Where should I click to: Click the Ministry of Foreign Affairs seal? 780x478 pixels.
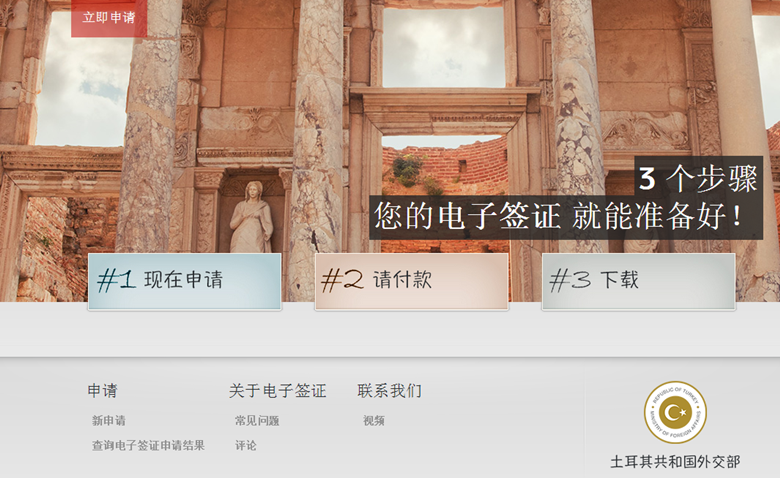tap(675, 412)
